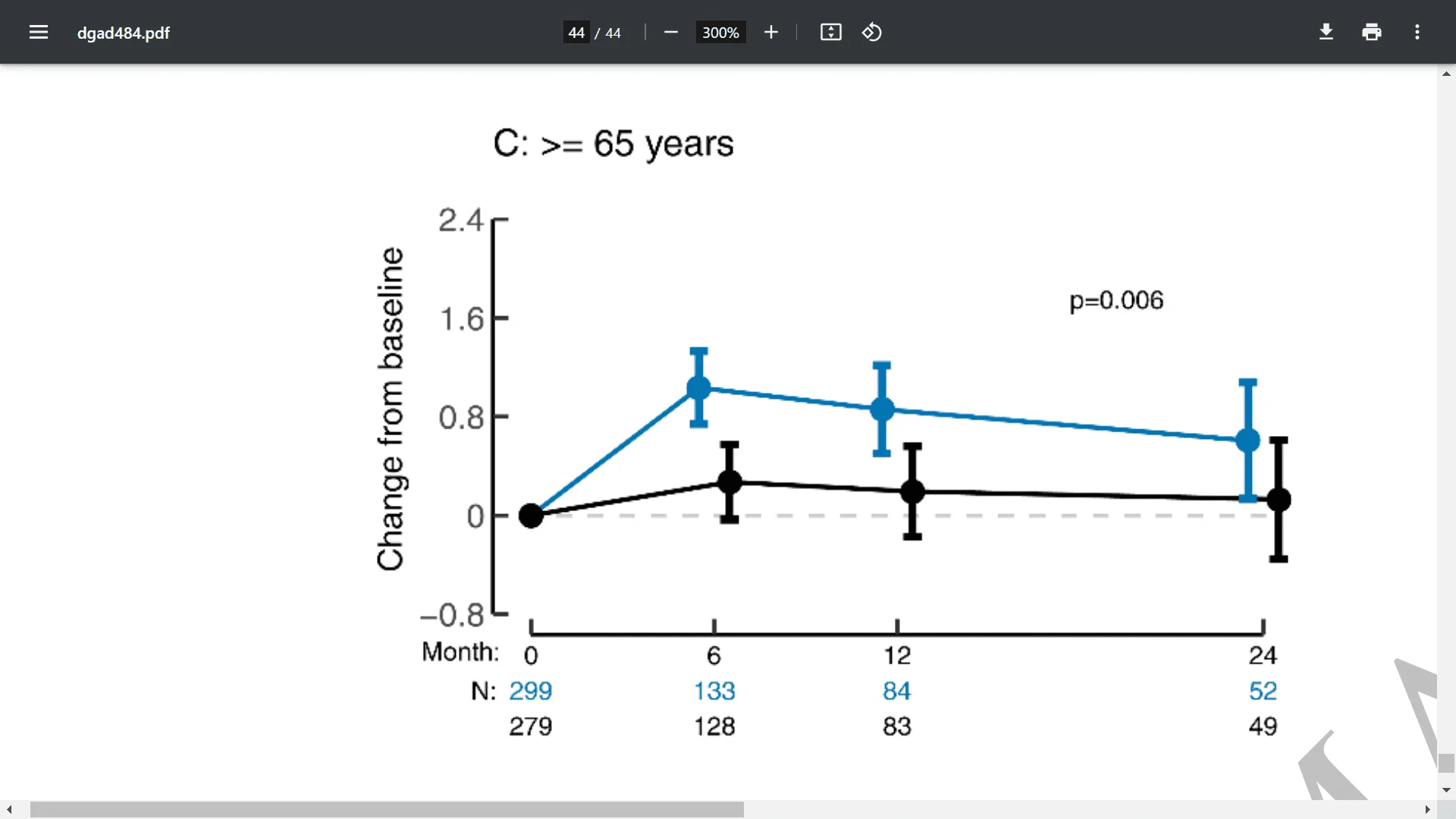Viewport: 1456px width, 819px height.
Task: Click the month 24 axis label
Action: (1263, 655)
